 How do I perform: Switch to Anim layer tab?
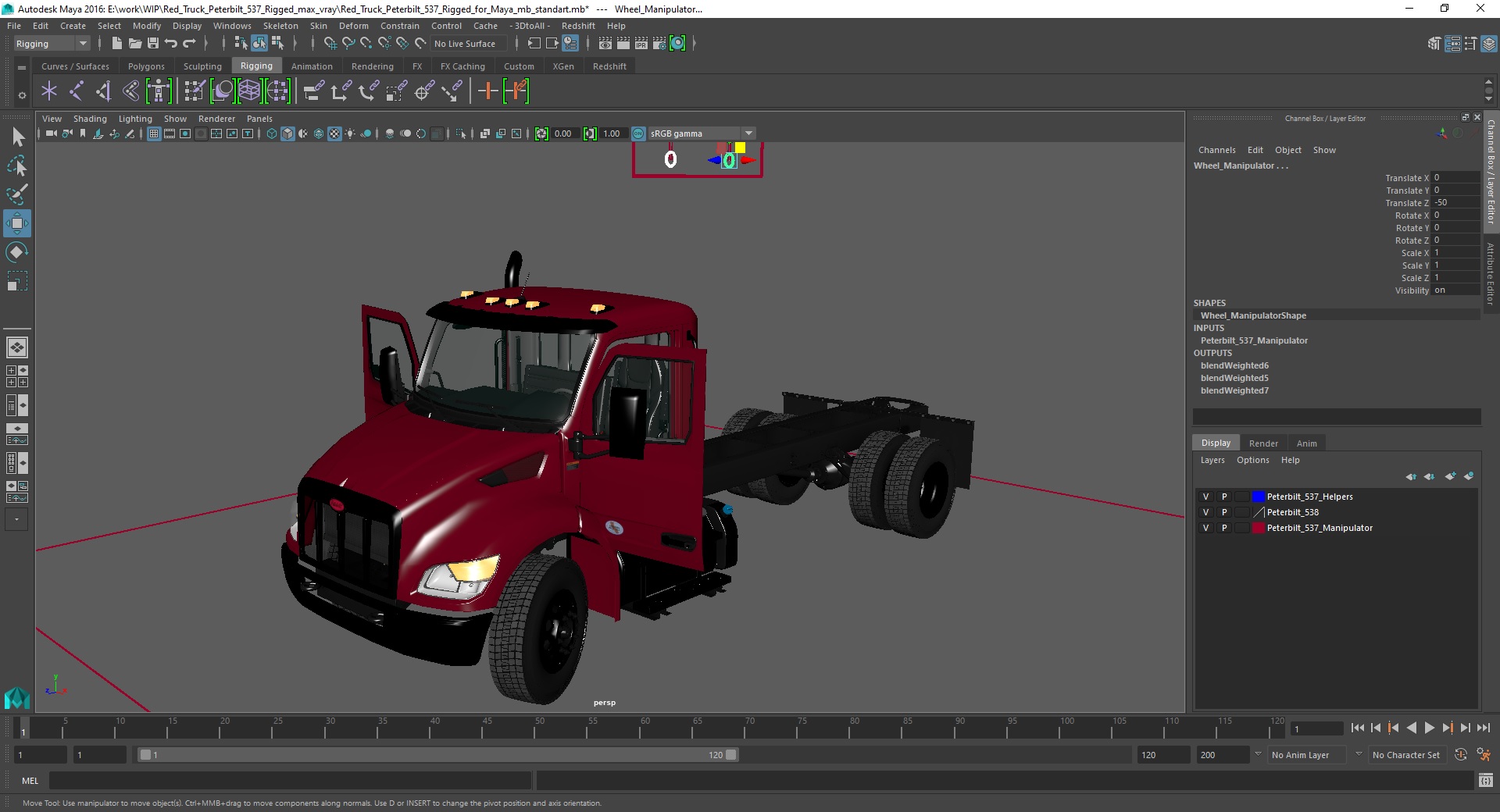pos(1307,443)
